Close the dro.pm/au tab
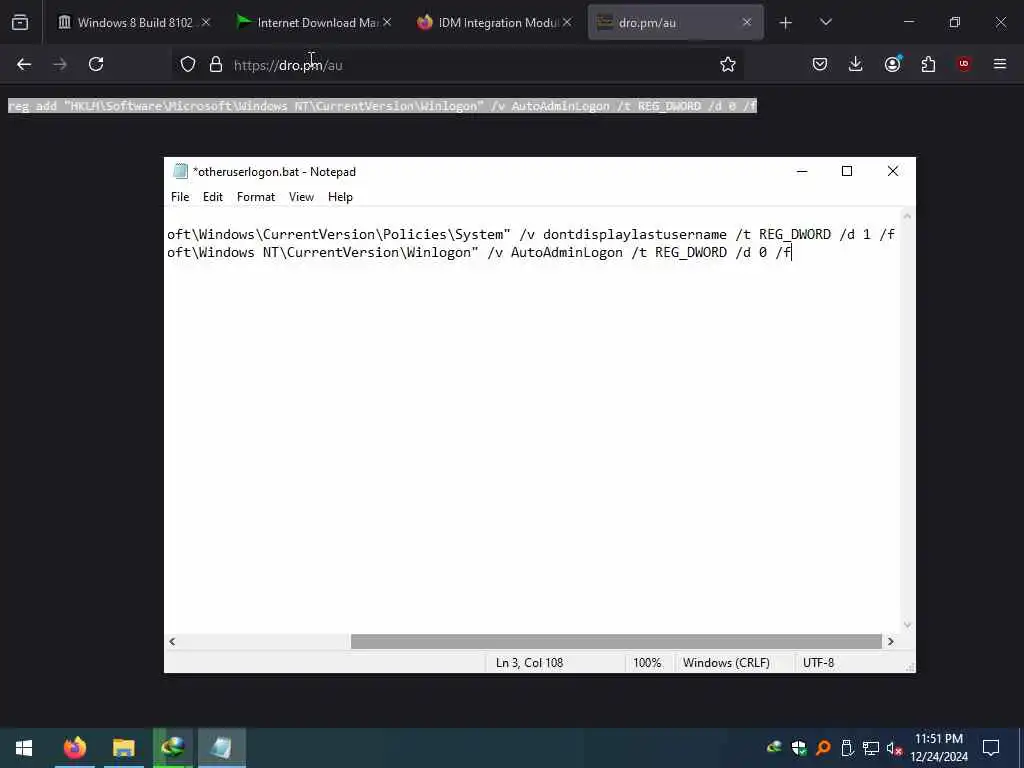This screenshot has height=768, width=1024. (747, 22)
